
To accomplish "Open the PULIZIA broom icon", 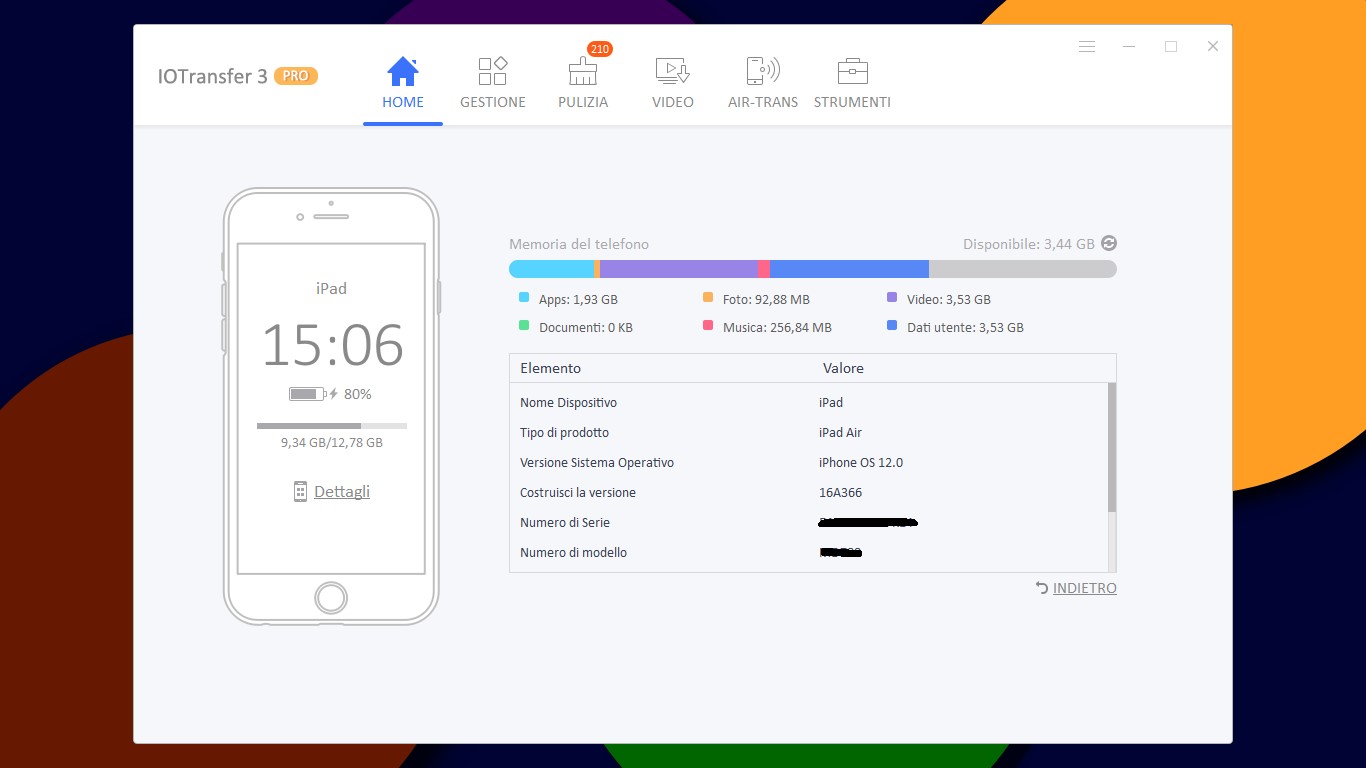I will coord(582,71).
